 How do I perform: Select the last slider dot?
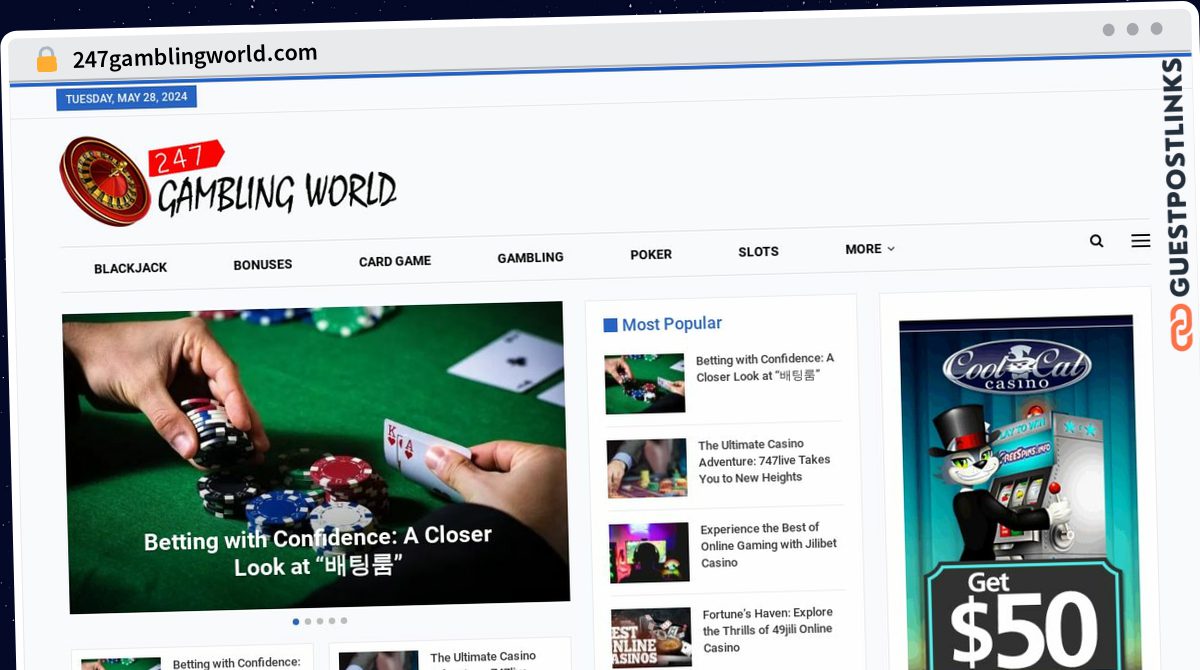point(344,621)
